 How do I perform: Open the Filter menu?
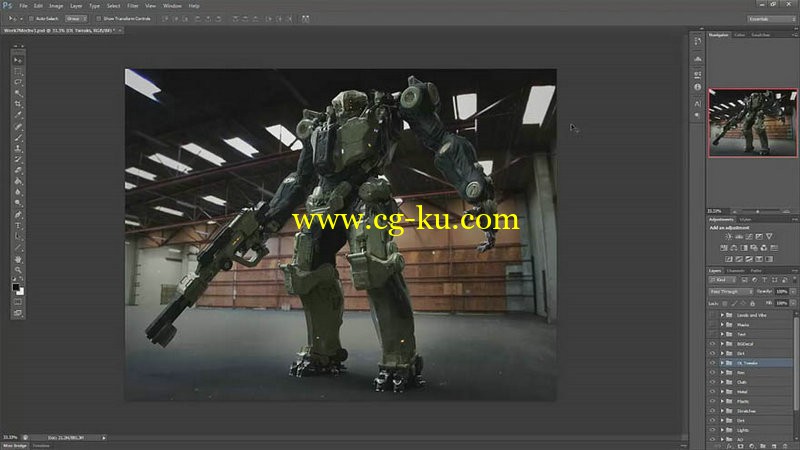(133, 6)
